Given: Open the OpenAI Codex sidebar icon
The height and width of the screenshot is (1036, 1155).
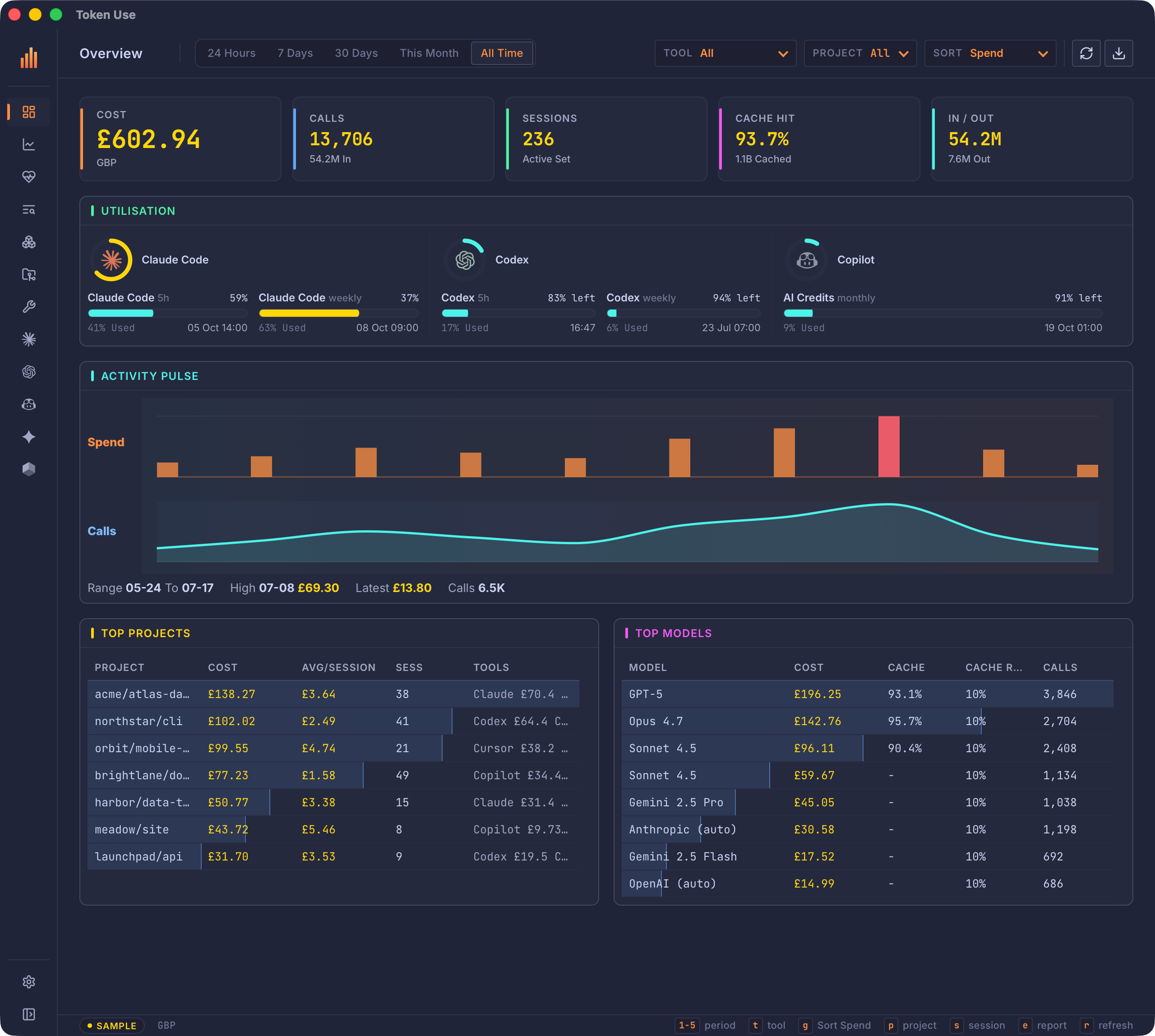Looking at the screenshot, I should pos(28,372).
